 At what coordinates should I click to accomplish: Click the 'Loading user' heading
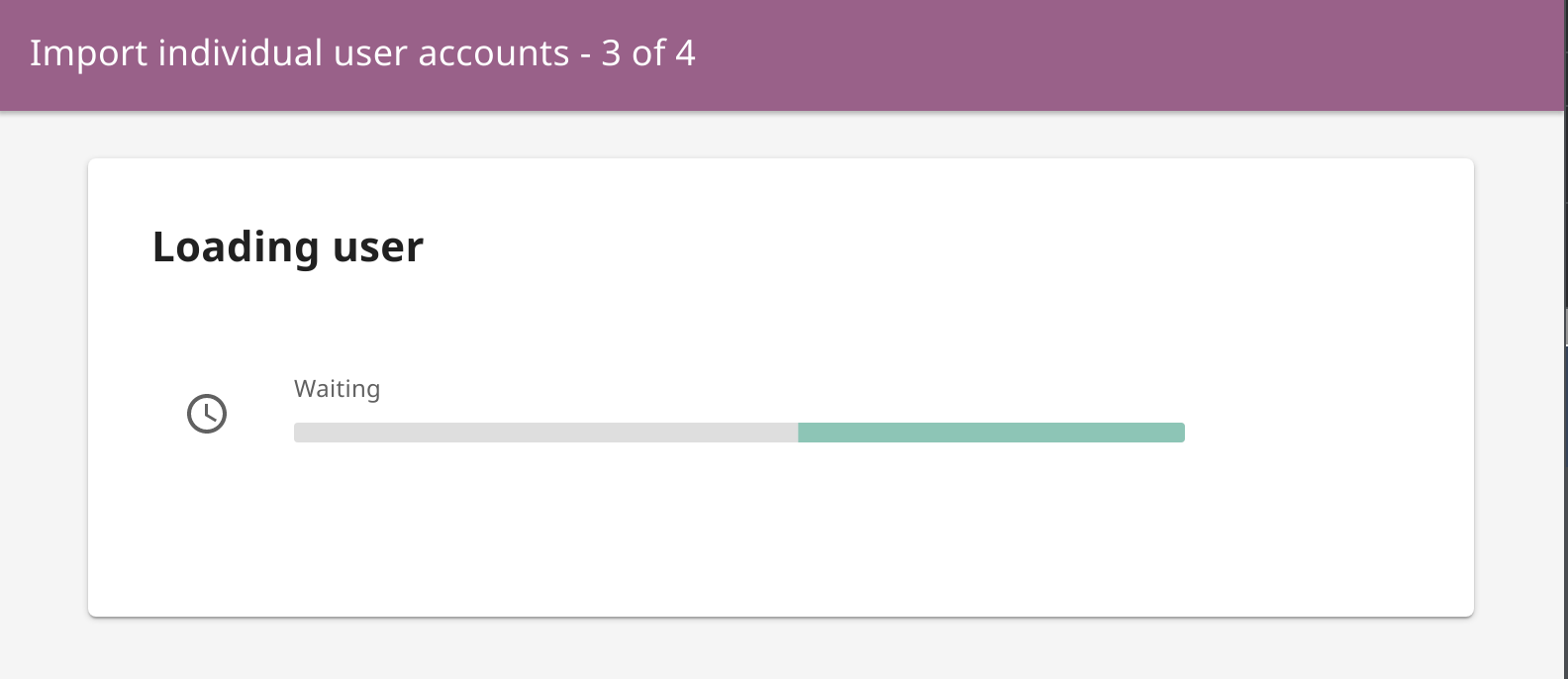coord(288,246)
